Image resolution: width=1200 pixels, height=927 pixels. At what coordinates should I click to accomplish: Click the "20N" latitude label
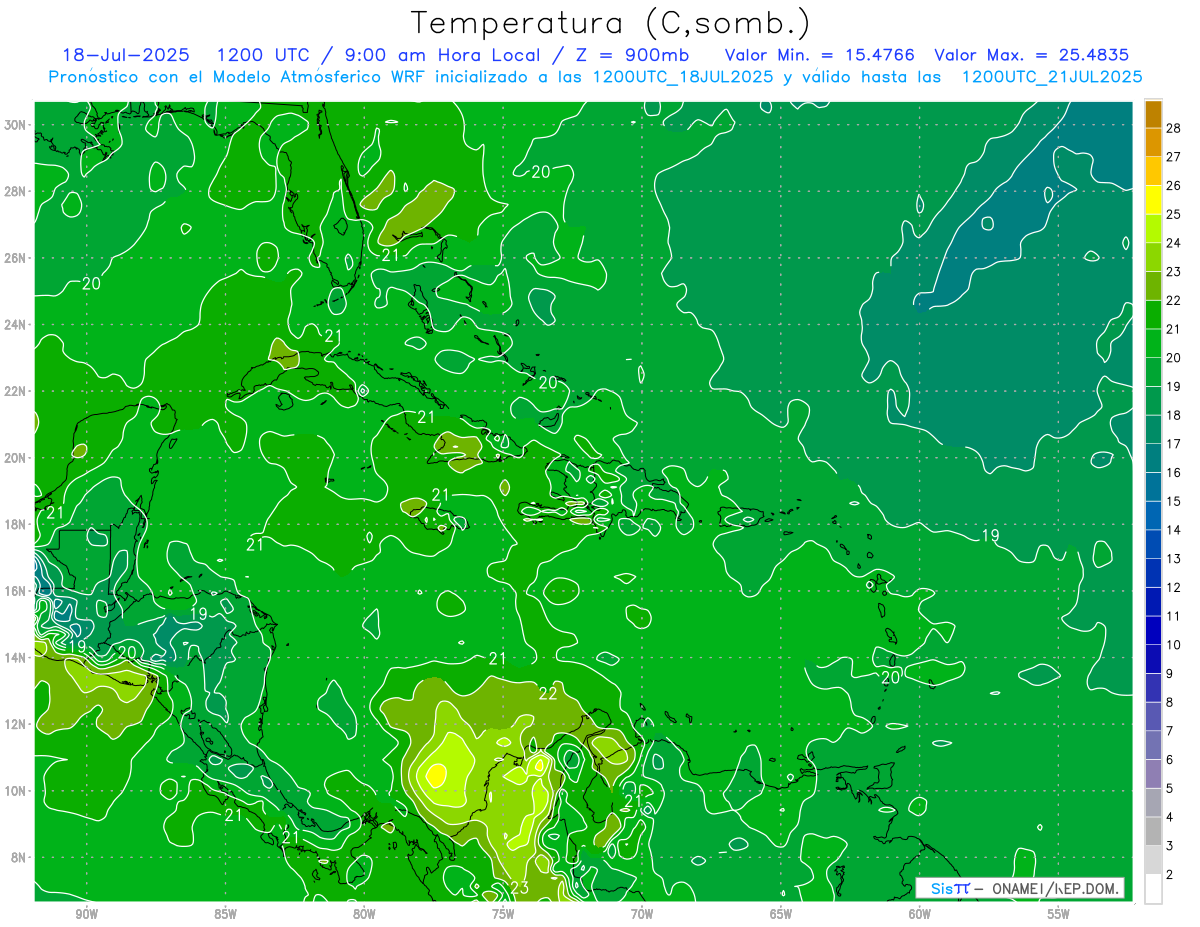(17, 458)
